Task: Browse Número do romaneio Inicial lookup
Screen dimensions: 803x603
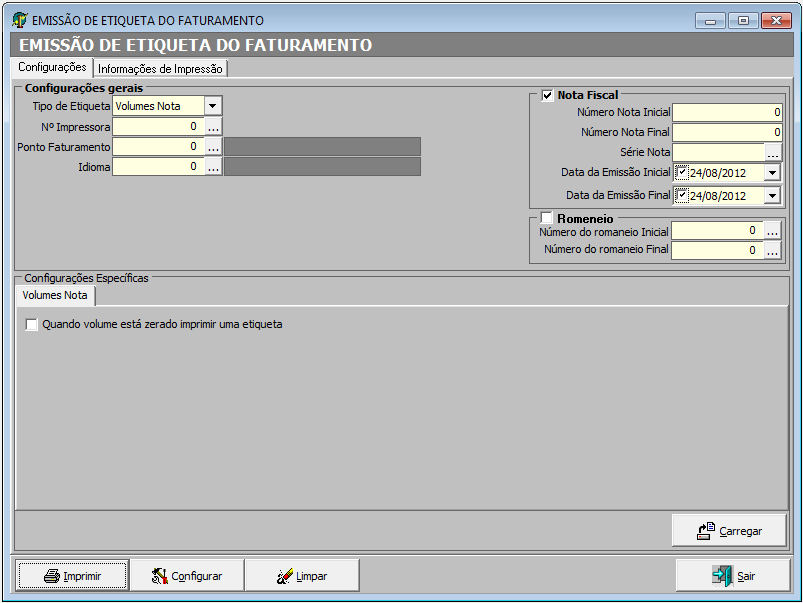Action: coord(772,231)
